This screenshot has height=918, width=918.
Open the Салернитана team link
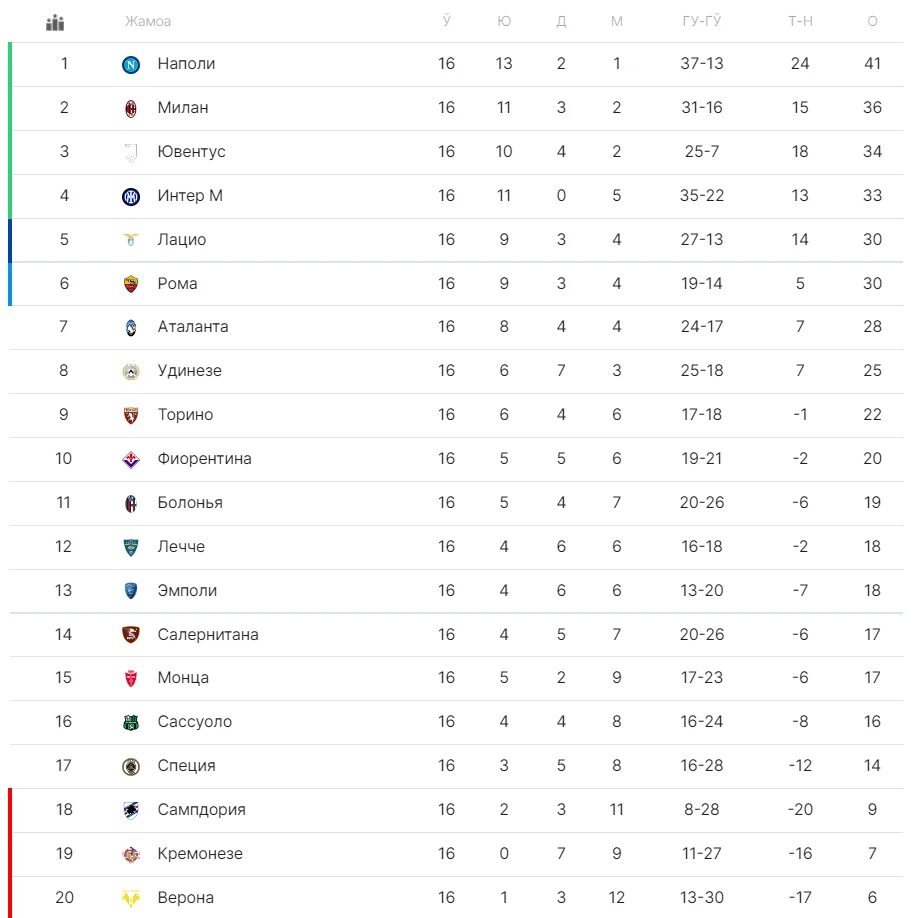click(x=208, y=635)
